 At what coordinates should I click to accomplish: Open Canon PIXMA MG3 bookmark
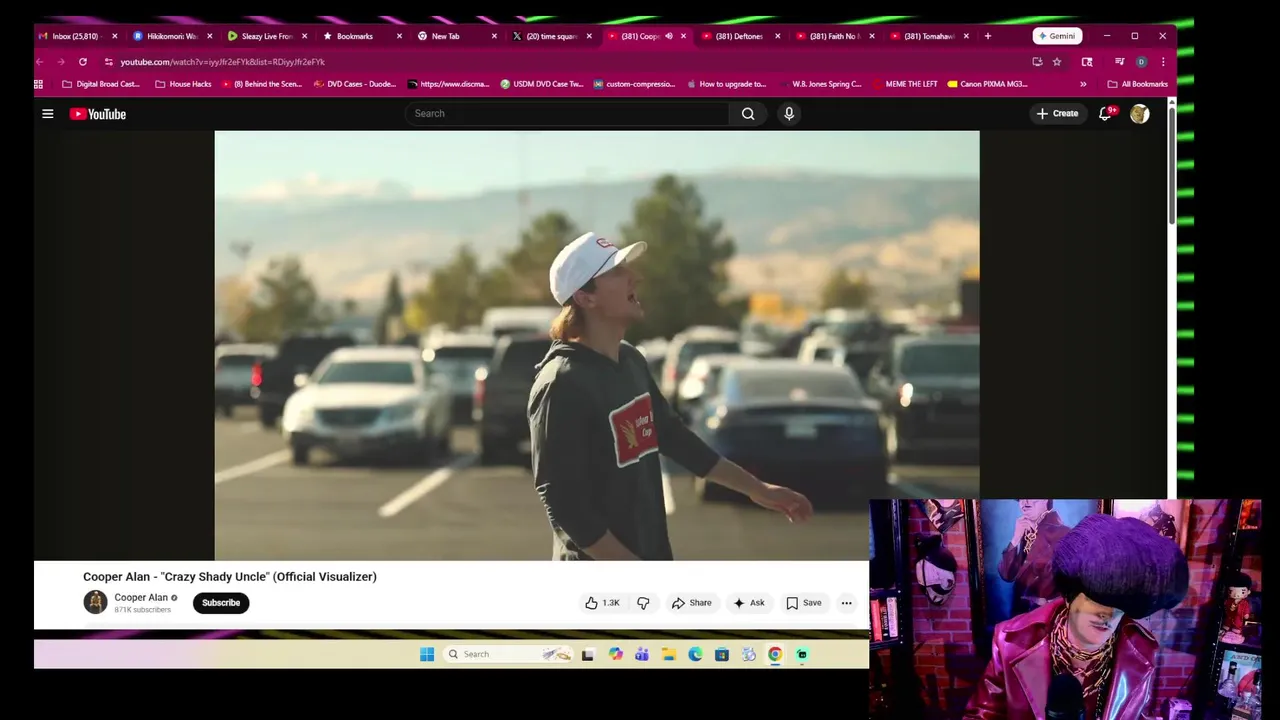988,84
